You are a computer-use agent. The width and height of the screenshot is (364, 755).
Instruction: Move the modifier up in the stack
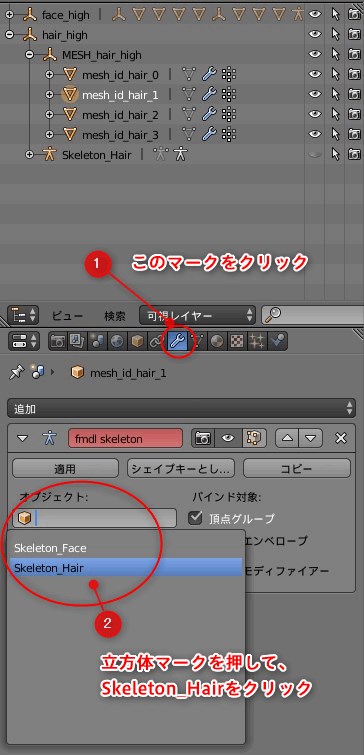pyautogui.click(x=287, y=438)
